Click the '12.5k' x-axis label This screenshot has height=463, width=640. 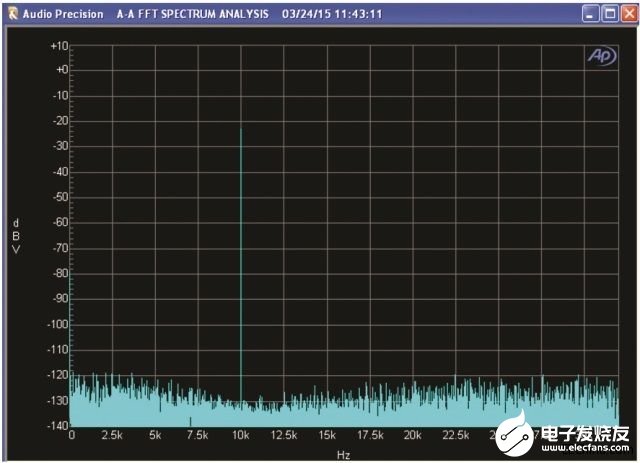(284, 436)
